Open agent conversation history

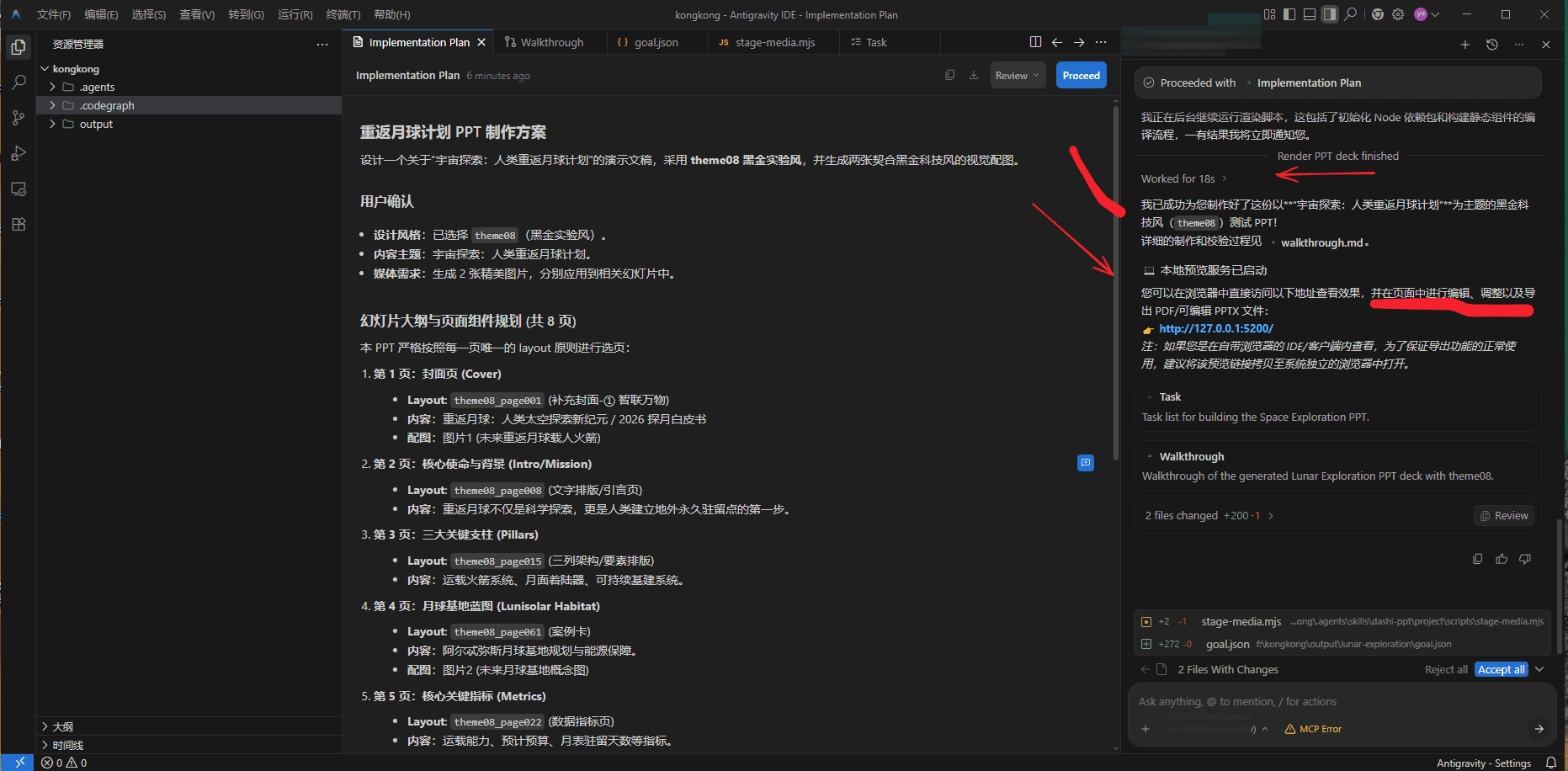click(x=1492, y=45)
